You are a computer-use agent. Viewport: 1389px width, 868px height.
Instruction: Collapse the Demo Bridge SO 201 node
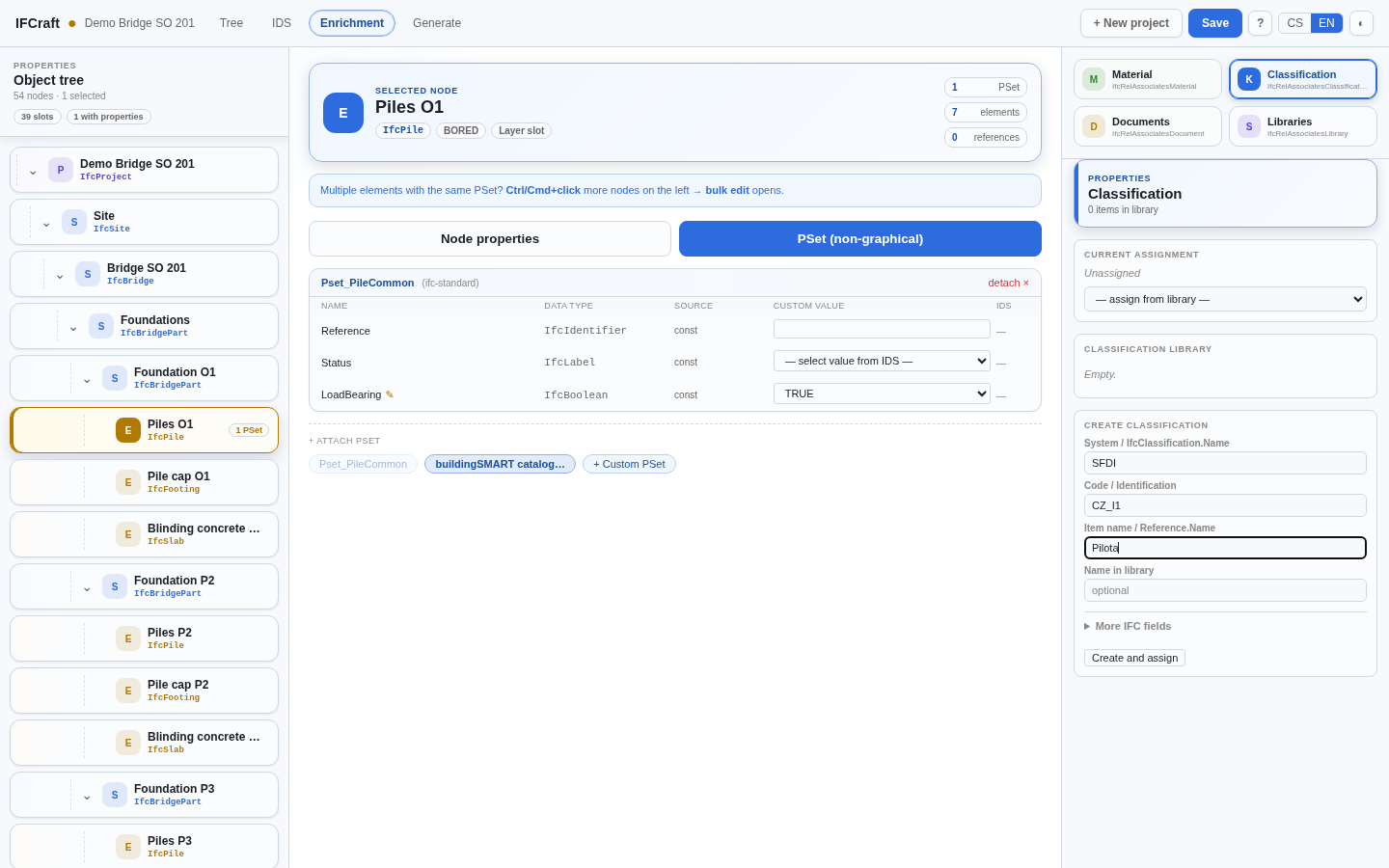(x=33, y=171)
